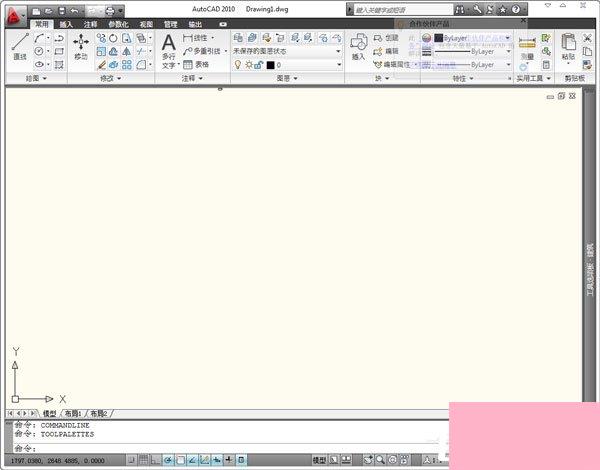Toggle Polar tracking in status bar
Screen dimensions: 600x470
click(x=168, y=460)
